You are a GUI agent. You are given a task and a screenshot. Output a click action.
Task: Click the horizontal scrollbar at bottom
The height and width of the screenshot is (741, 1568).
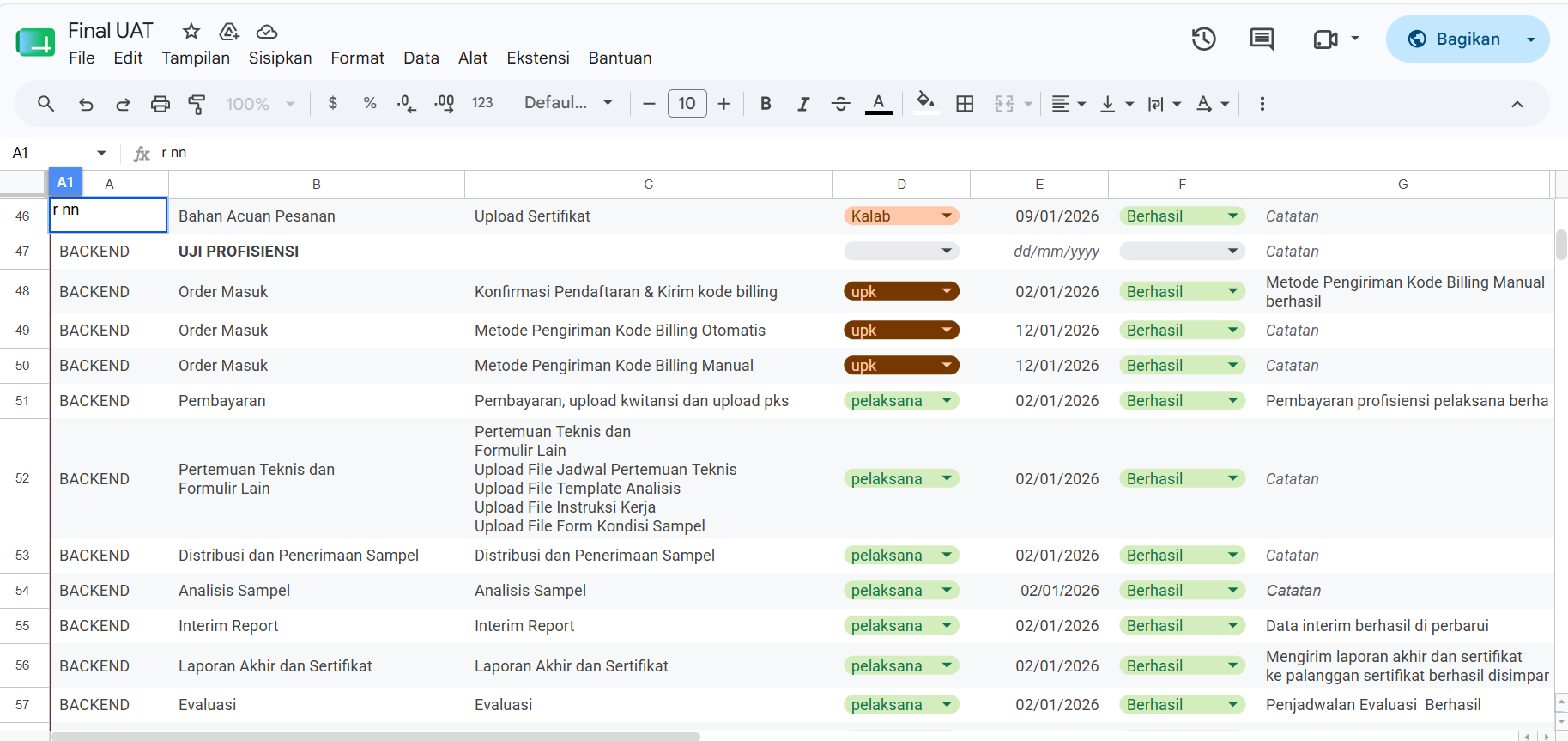pos(376,736)
